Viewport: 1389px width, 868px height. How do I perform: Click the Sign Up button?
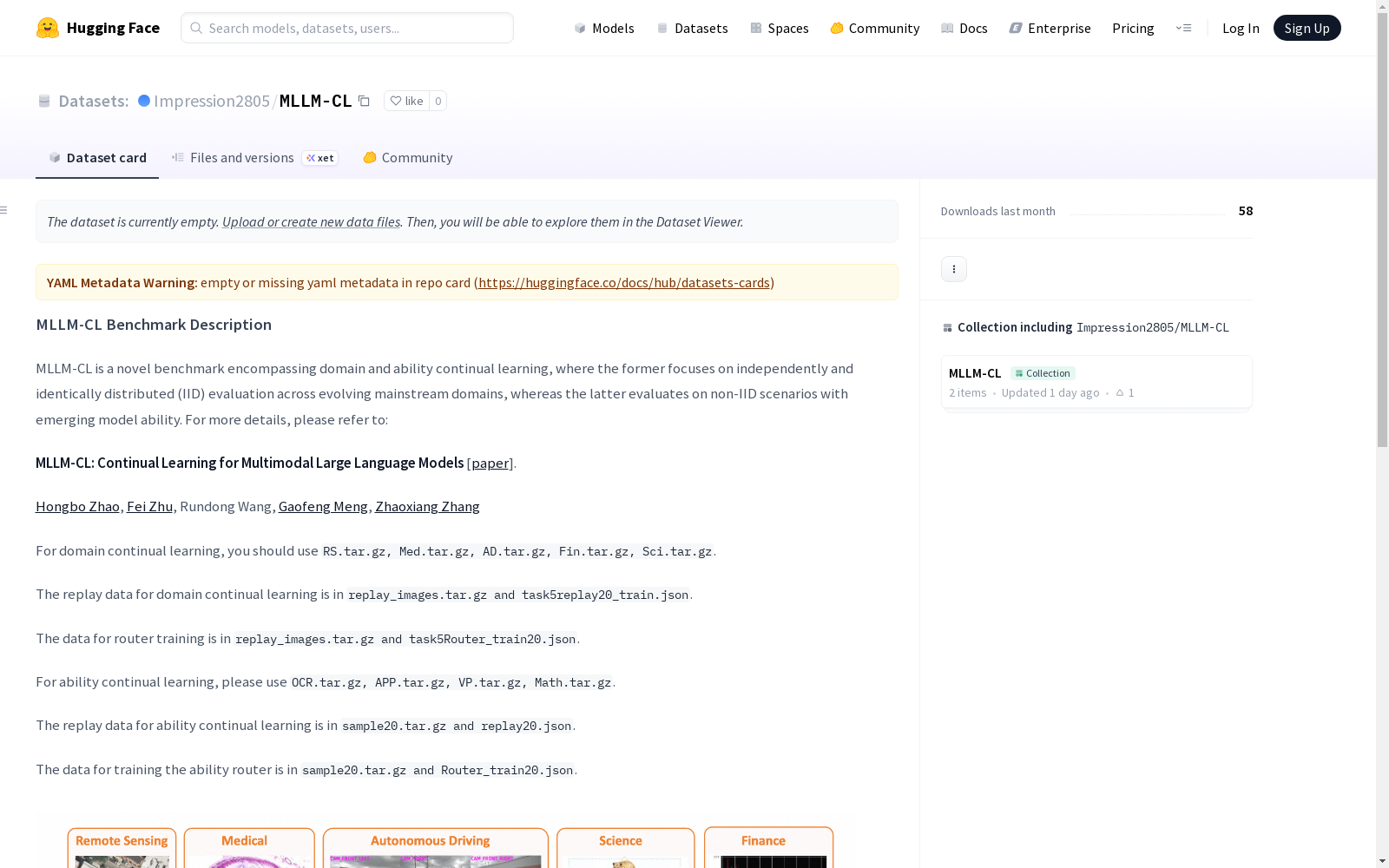pos(1307,28)
